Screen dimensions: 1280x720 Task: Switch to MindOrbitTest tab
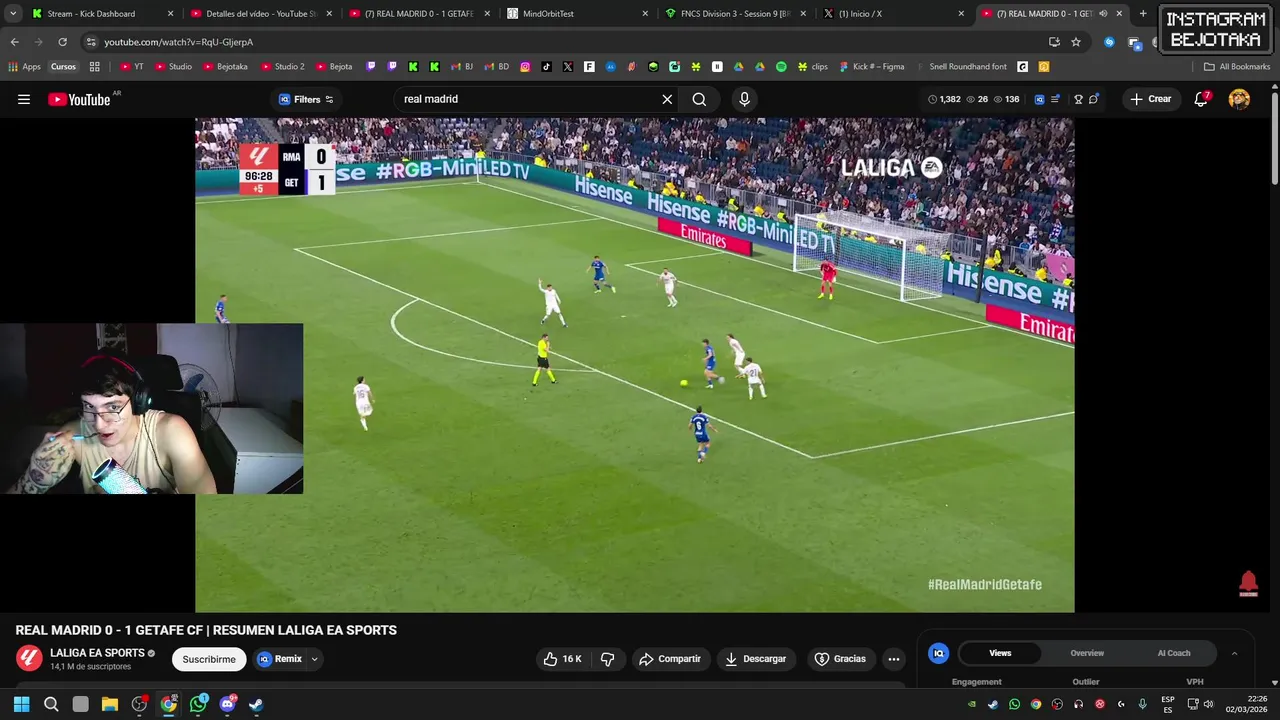pyautogui.click(x=575, y=14)
